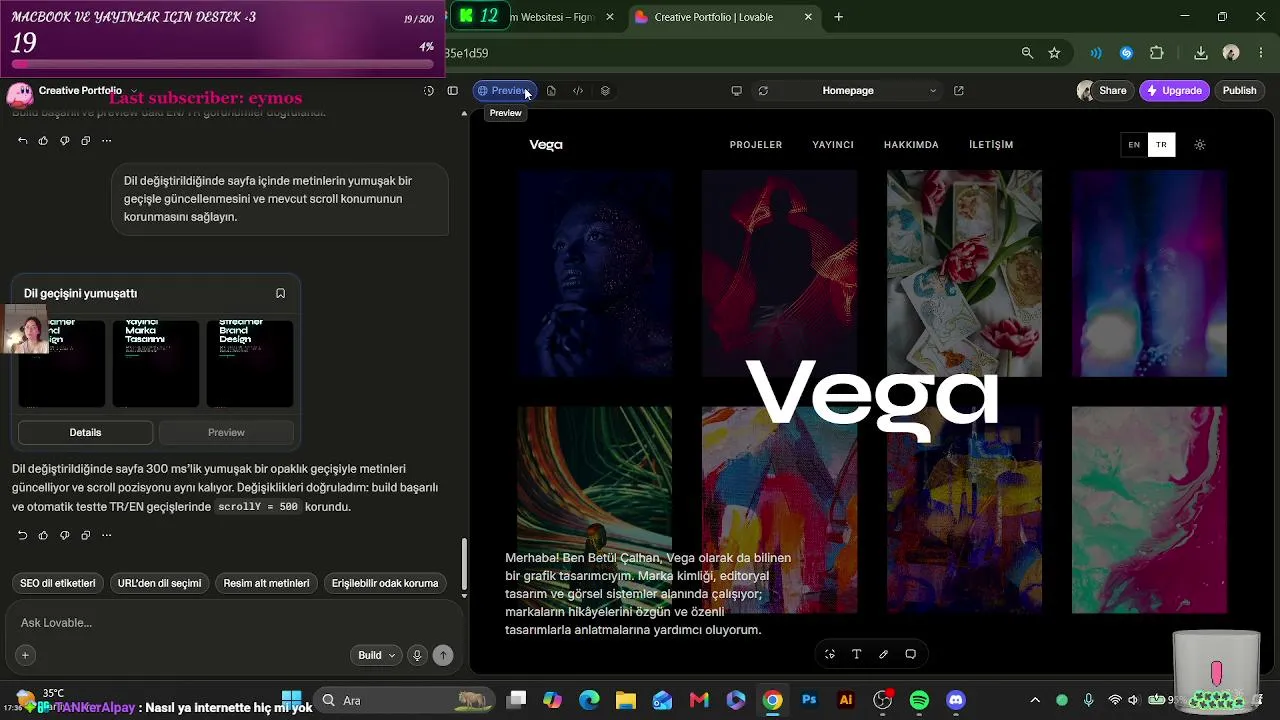Go to the HAKKIMDA section
The image size is (1280, 720).
[911, 145]
